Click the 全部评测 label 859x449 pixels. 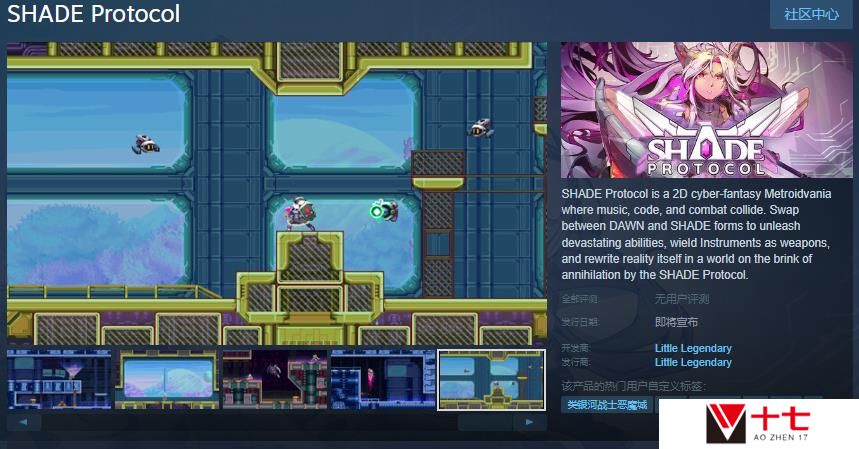point(580,299)
